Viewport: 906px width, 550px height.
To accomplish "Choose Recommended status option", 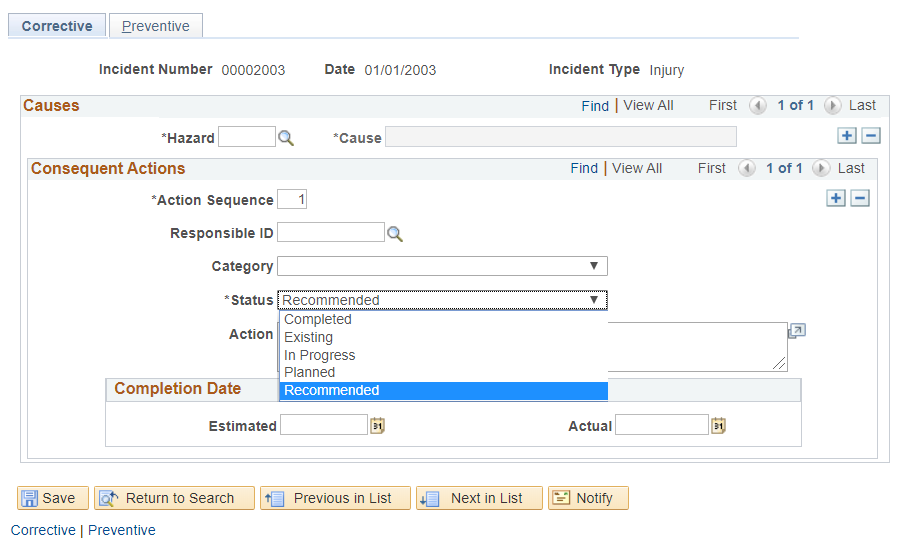I will tap(443, 391).
